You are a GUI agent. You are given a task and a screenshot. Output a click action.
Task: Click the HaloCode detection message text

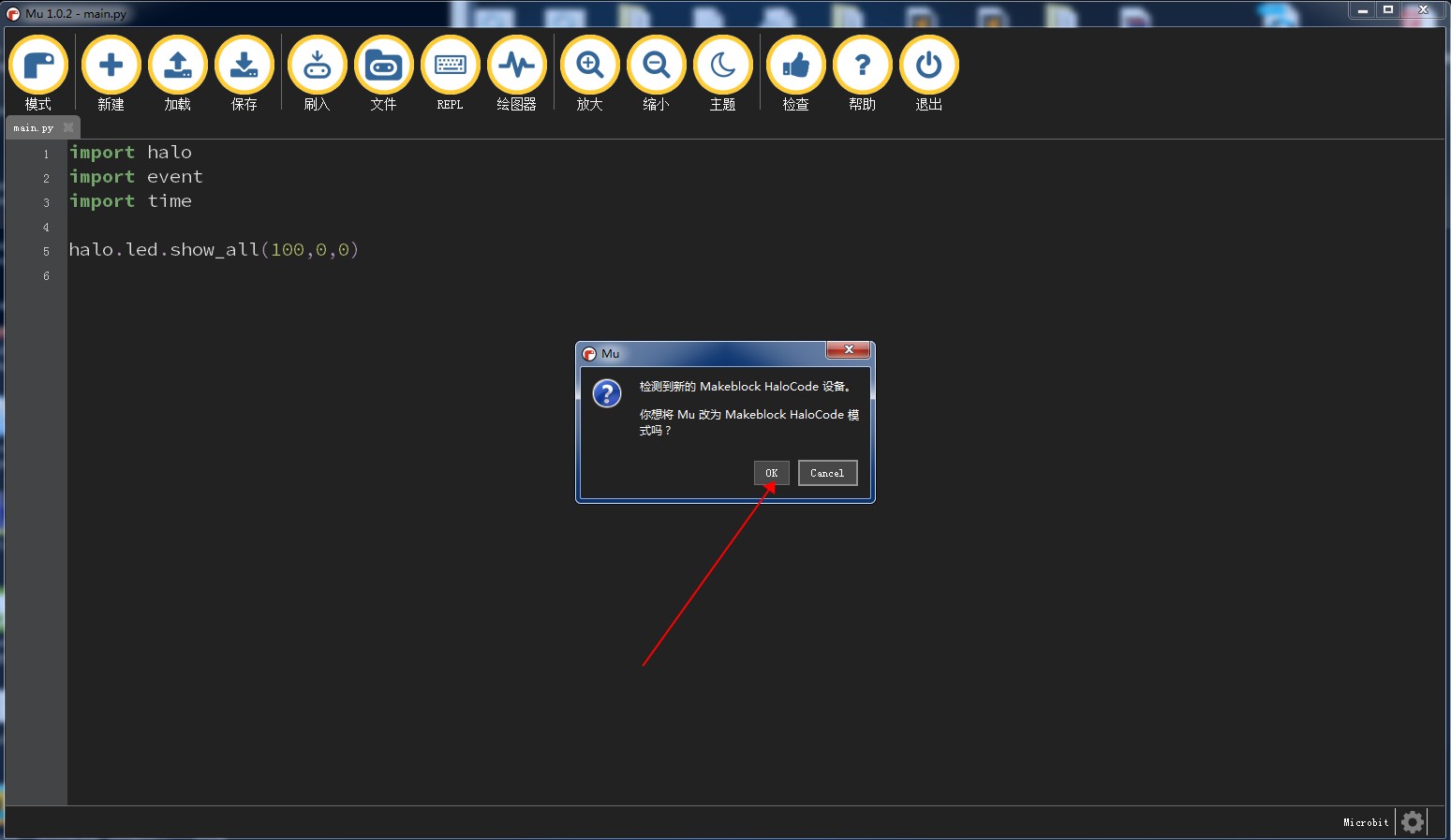[746, 387]
